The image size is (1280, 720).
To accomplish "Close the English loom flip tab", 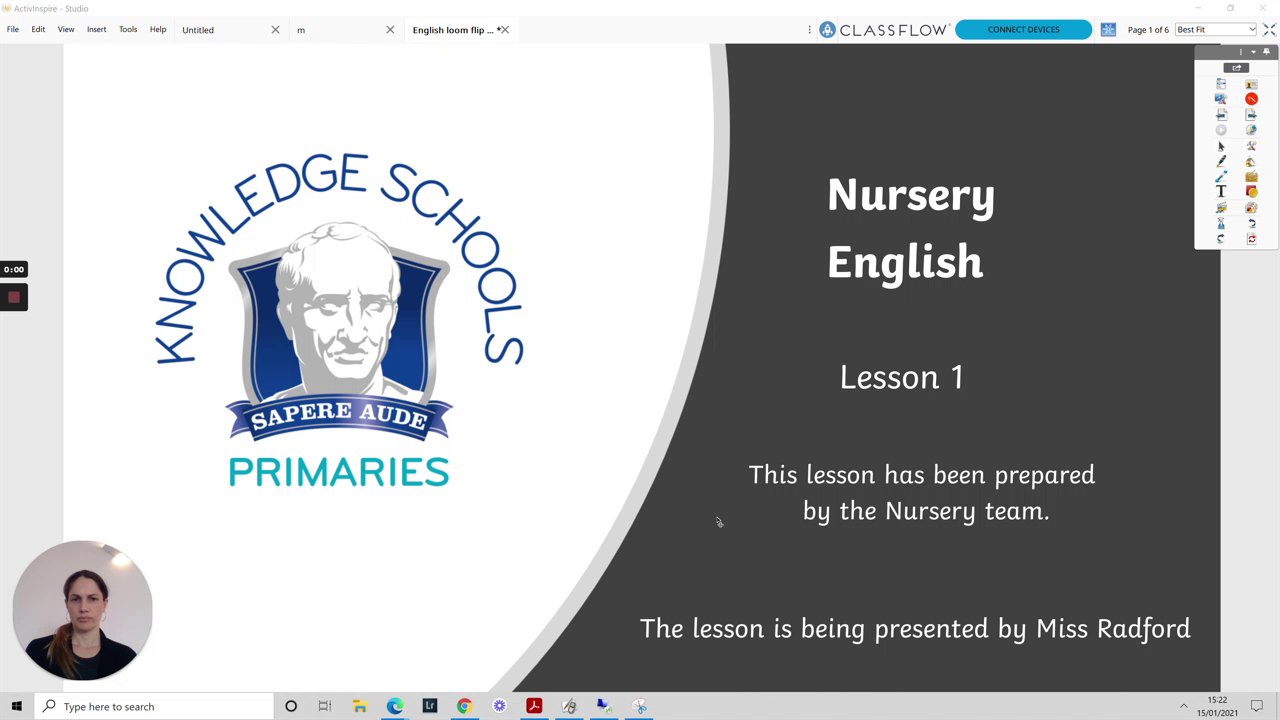I will click(505, 30).
